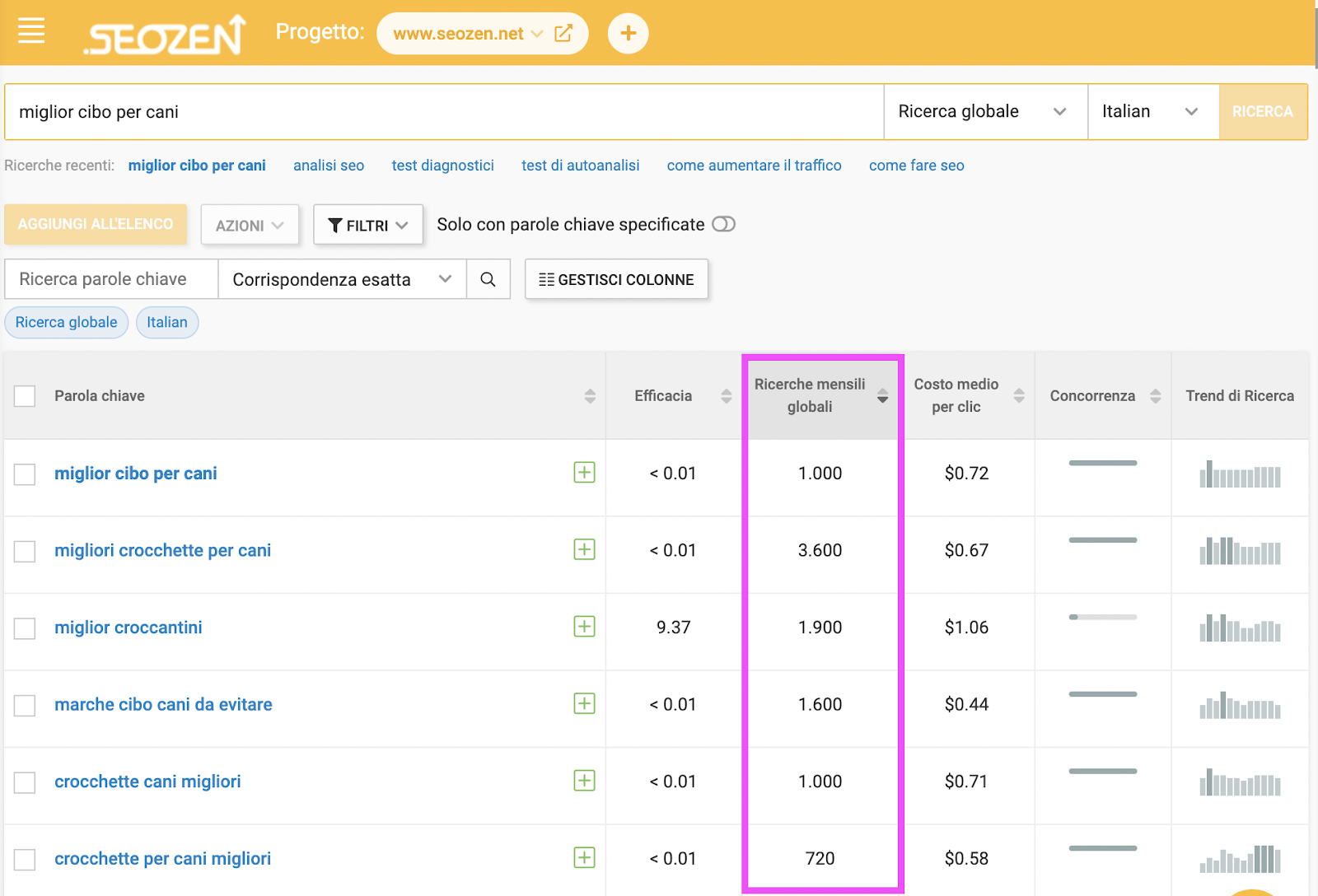Image resolution: width=1318 pixels, height=896 pixels.
Task: Click the magnifying glass keyword search icon
Action: (x=488, y=279)
